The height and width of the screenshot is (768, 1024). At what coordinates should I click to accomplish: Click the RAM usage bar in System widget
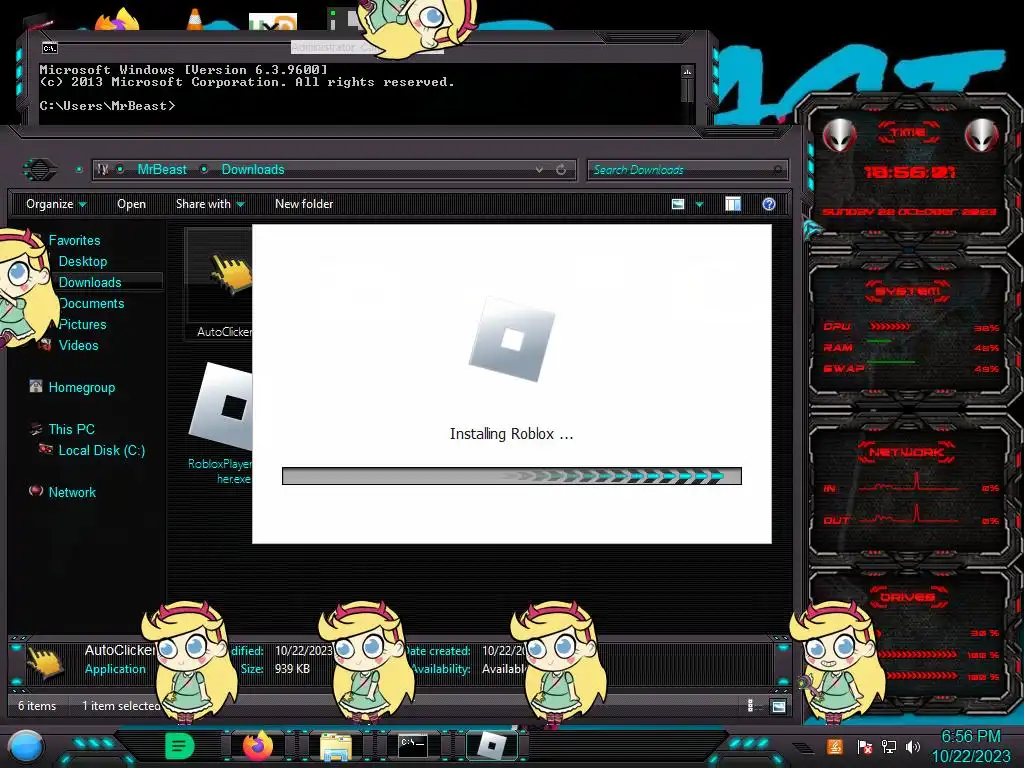(879, 342)
